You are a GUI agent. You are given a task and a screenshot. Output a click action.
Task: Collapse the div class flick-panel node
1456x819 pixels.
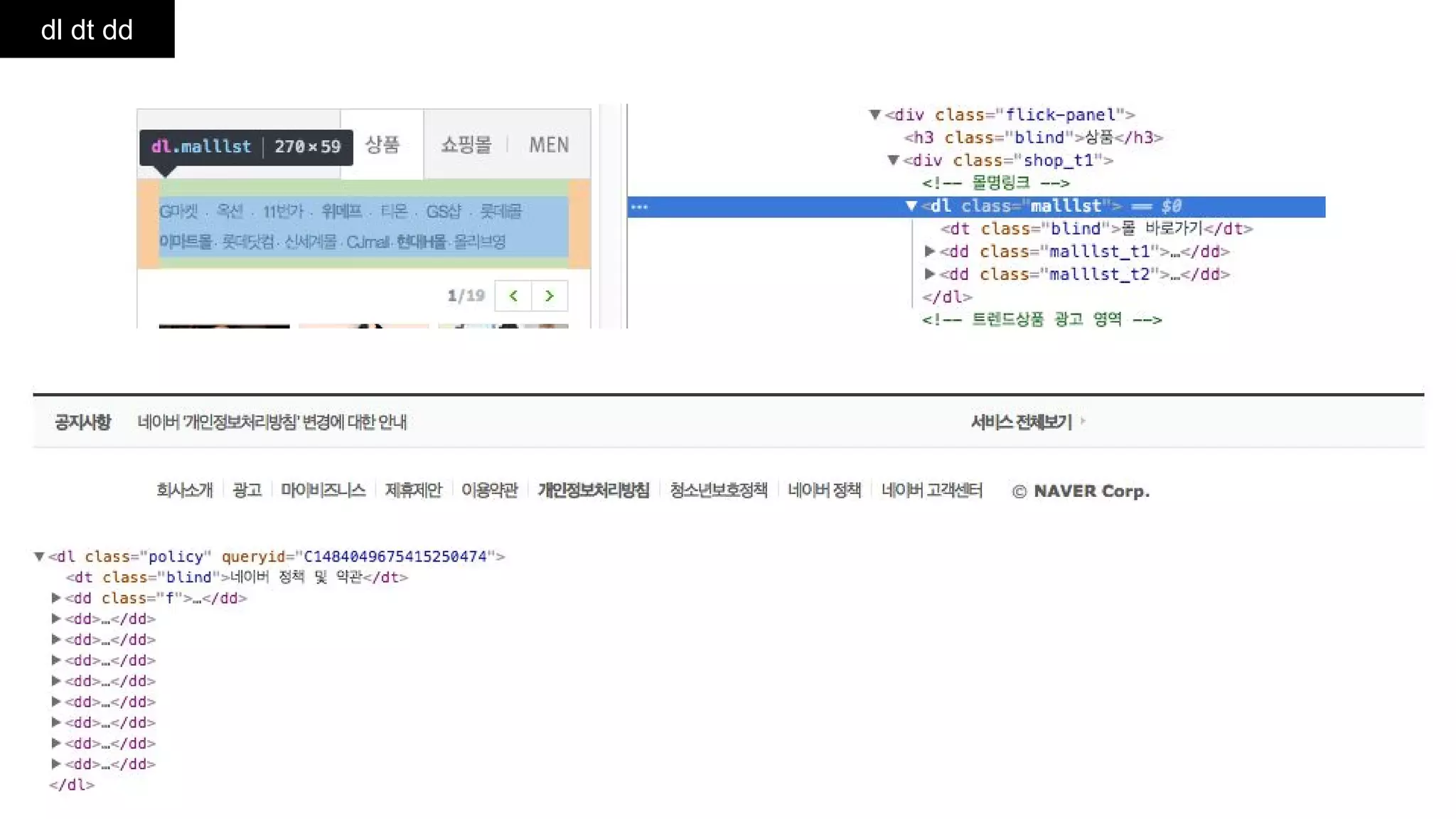[875, 114]
